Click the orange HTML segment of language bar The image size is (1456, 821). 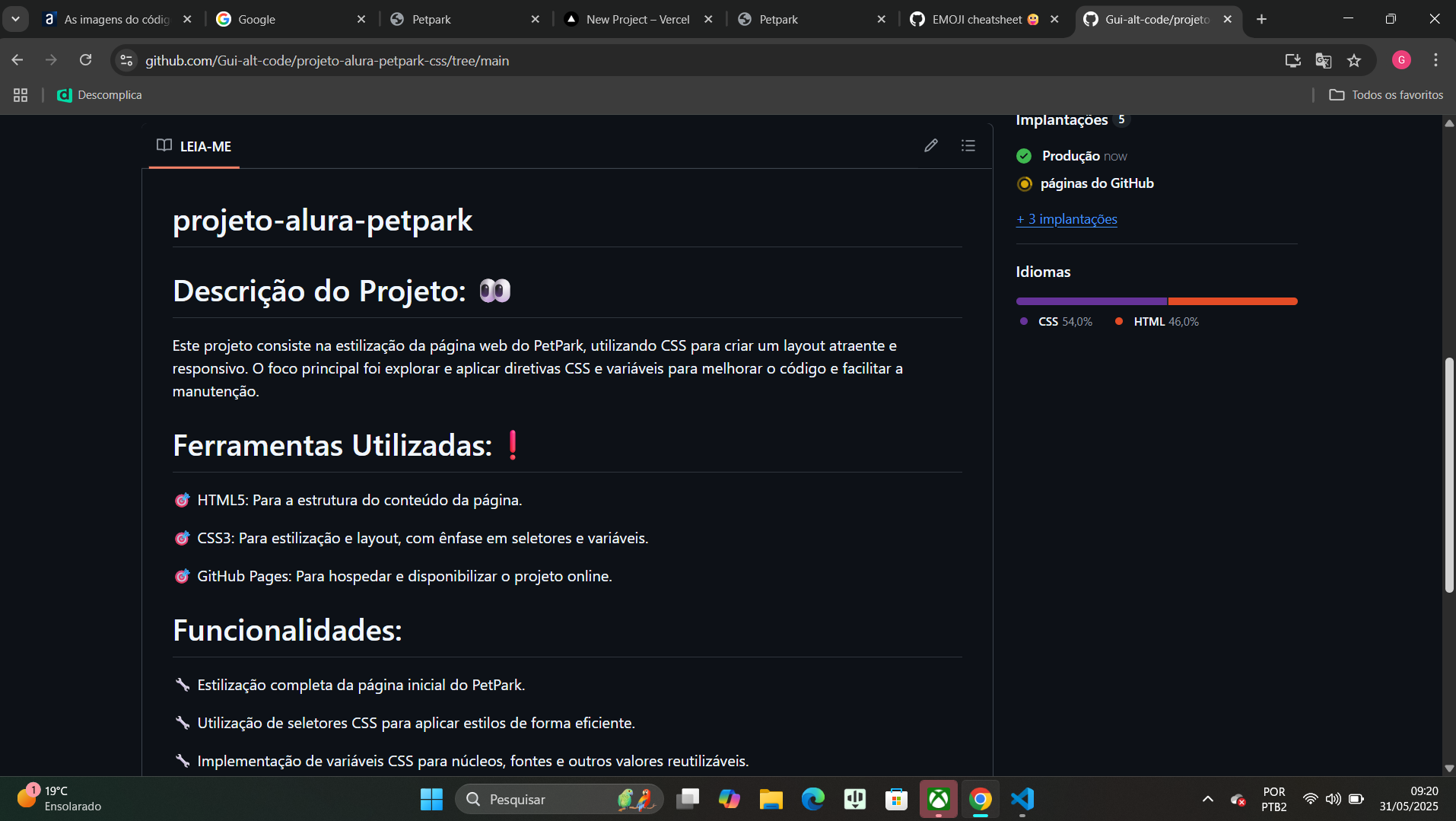tap(1233, 301)
